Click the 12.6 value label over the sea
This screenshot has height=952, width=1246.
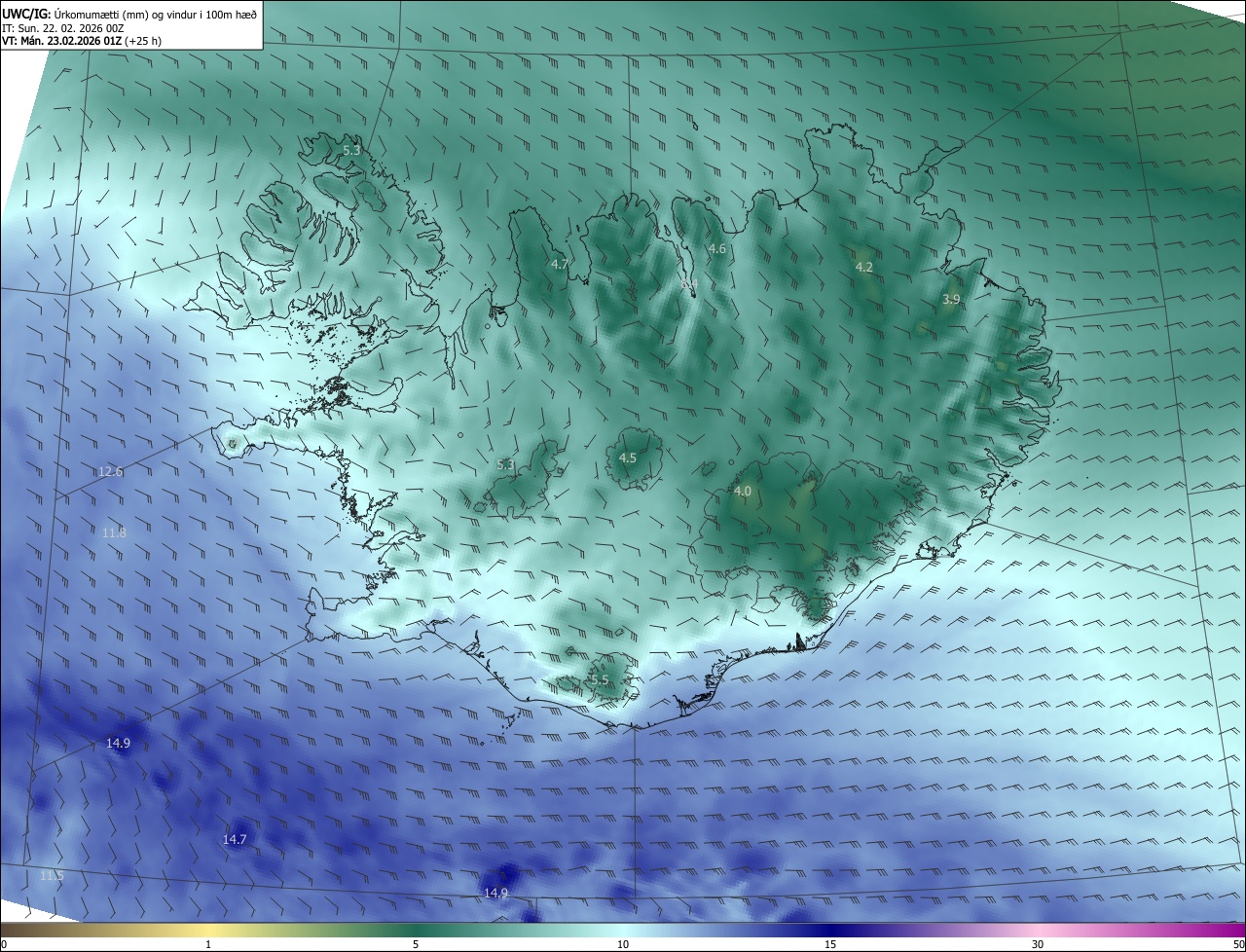pos(111,472)
